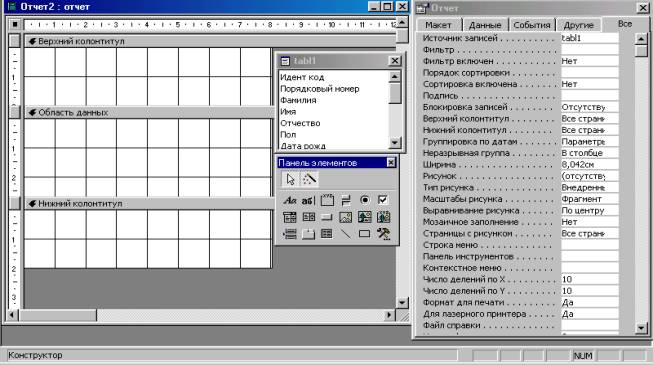Viewport: 653px width, 365px height.
Task: Click the Источник записей value tabl1
Action: [589, 38]
